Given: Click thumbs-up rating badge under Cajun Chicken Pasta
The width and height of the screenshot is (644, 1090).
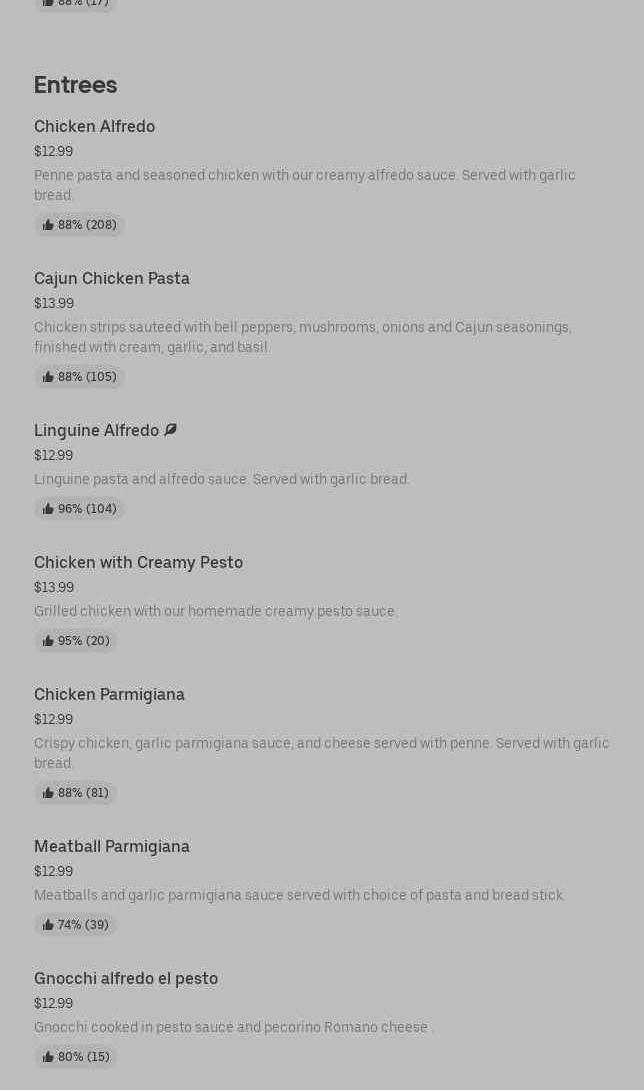Looking at the screenshot, I should pos(79,377).
